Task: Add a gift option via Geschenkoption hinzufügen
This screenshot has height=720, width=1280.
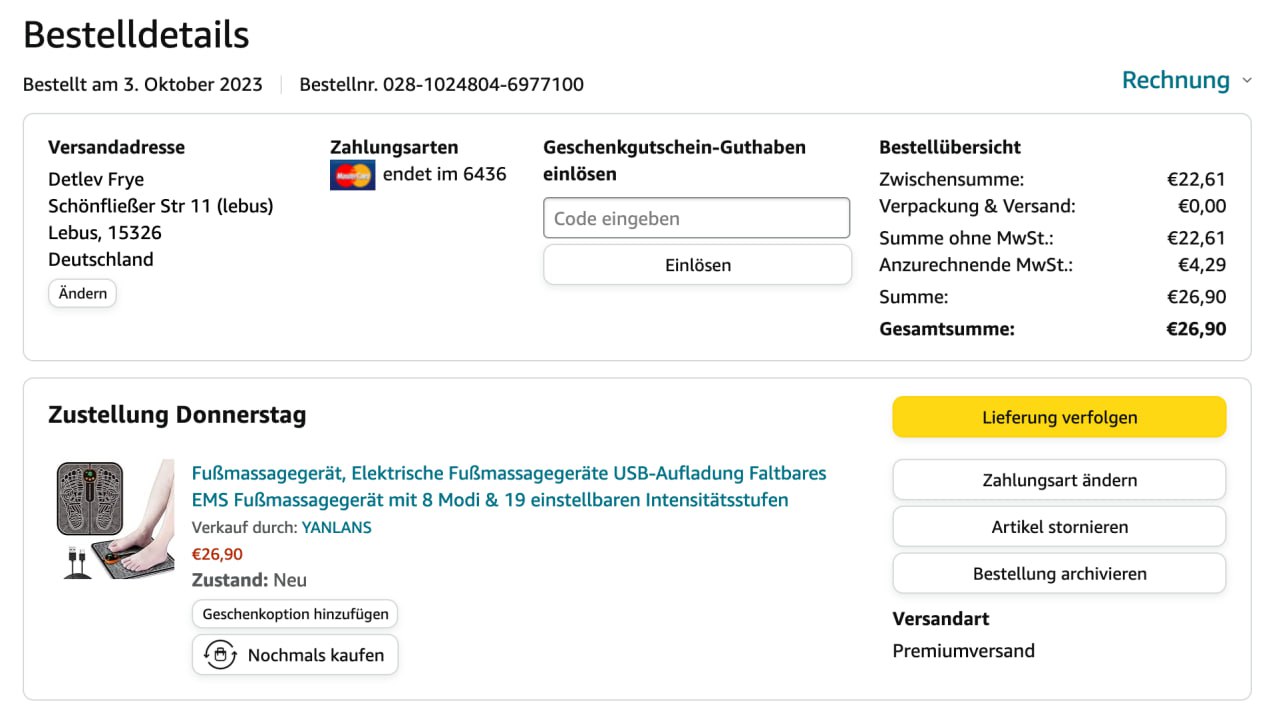Action: pos(295,614)
